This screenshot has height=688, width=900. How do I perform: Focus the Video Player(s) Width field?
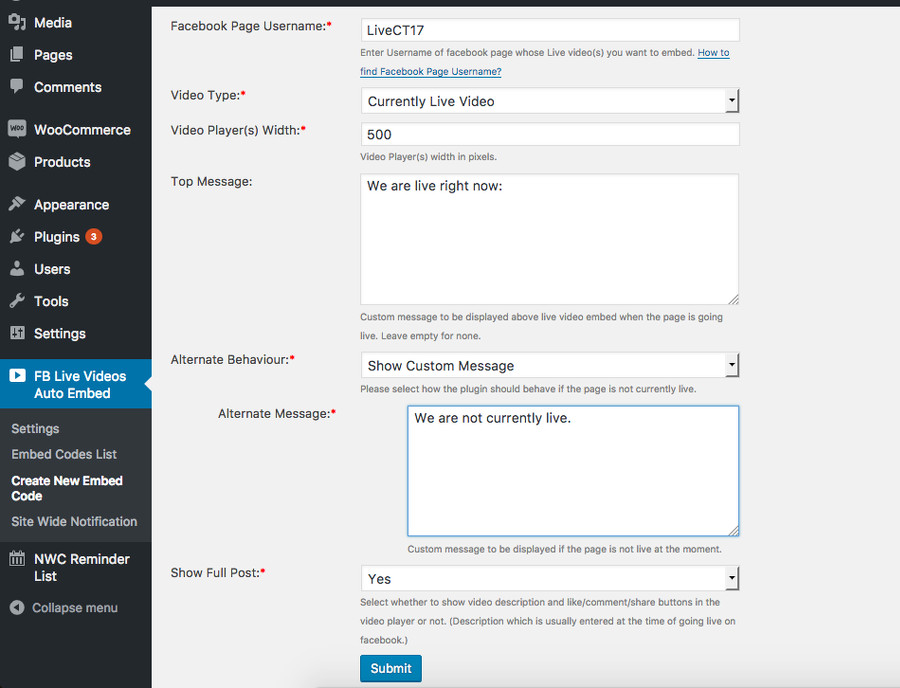pos(549,134)
